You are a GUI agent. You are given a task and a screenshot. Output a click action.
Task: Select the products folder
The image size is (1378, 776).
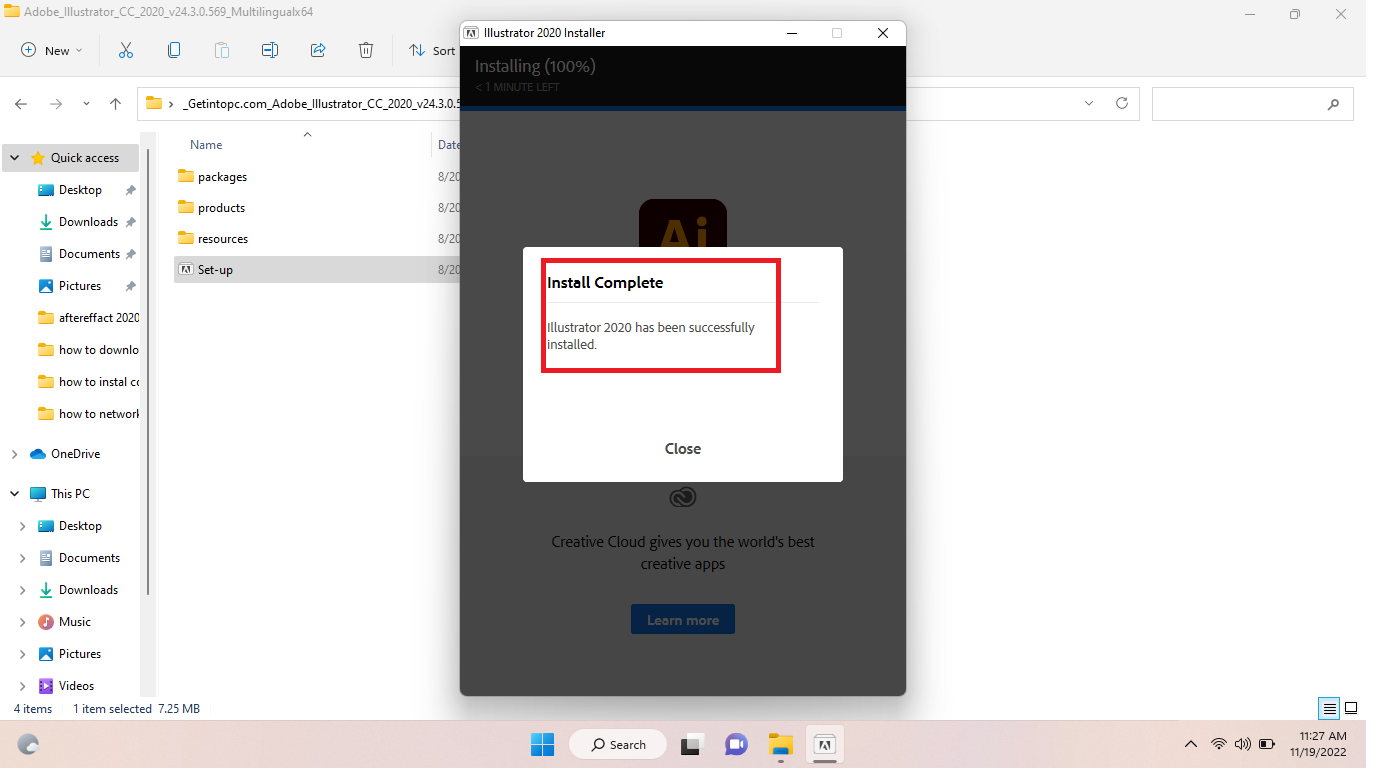click(221, 208)
